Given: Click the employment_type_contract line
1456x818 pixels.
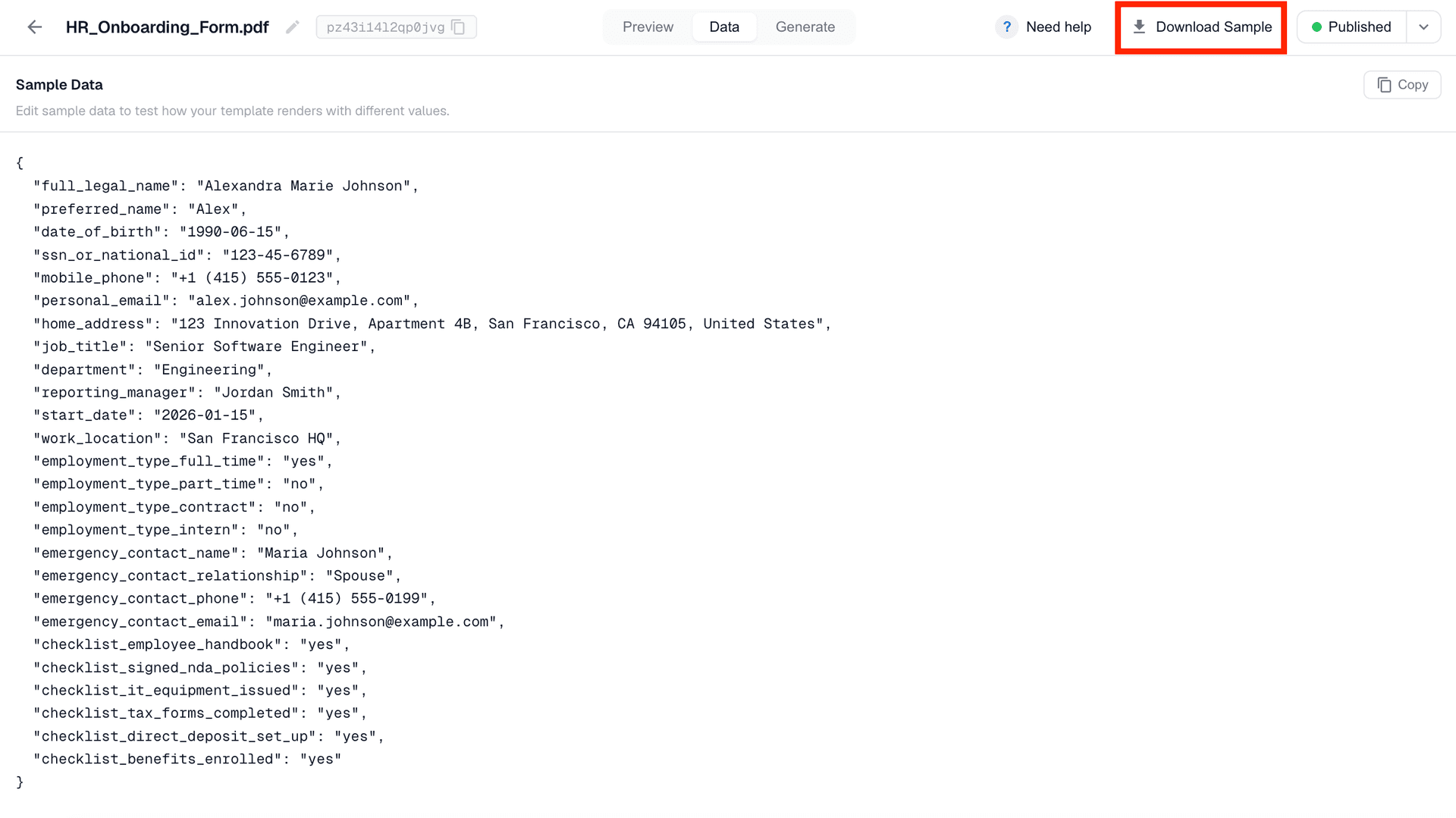Looking at the screenshot, I should pos(174,506).
